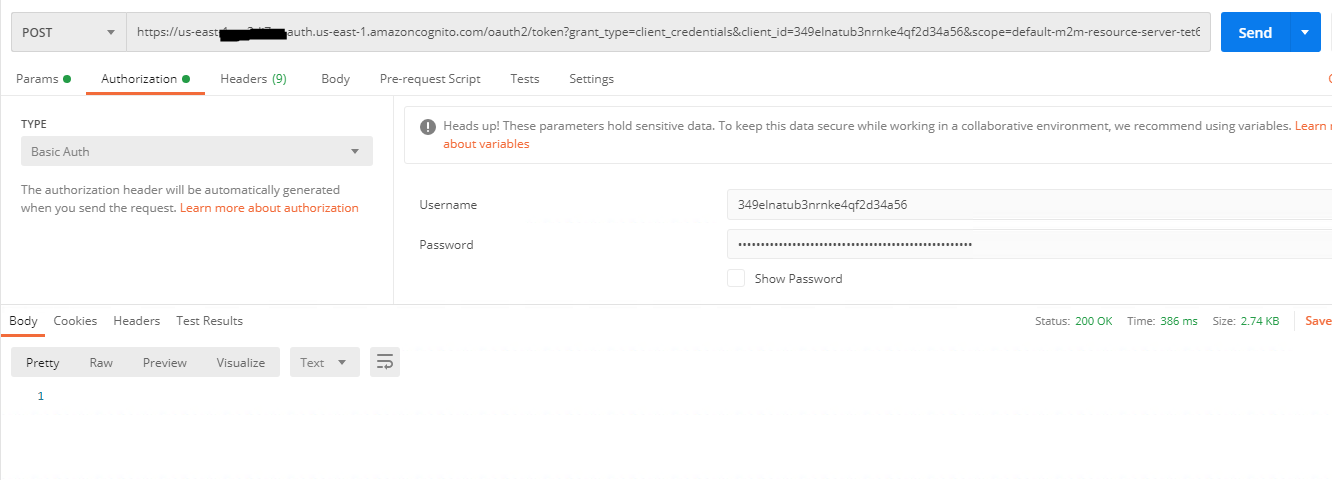This screenshot has height=480, width=1332.
Task: Follow the Learn more about authorization link
Action: point(269,208)
